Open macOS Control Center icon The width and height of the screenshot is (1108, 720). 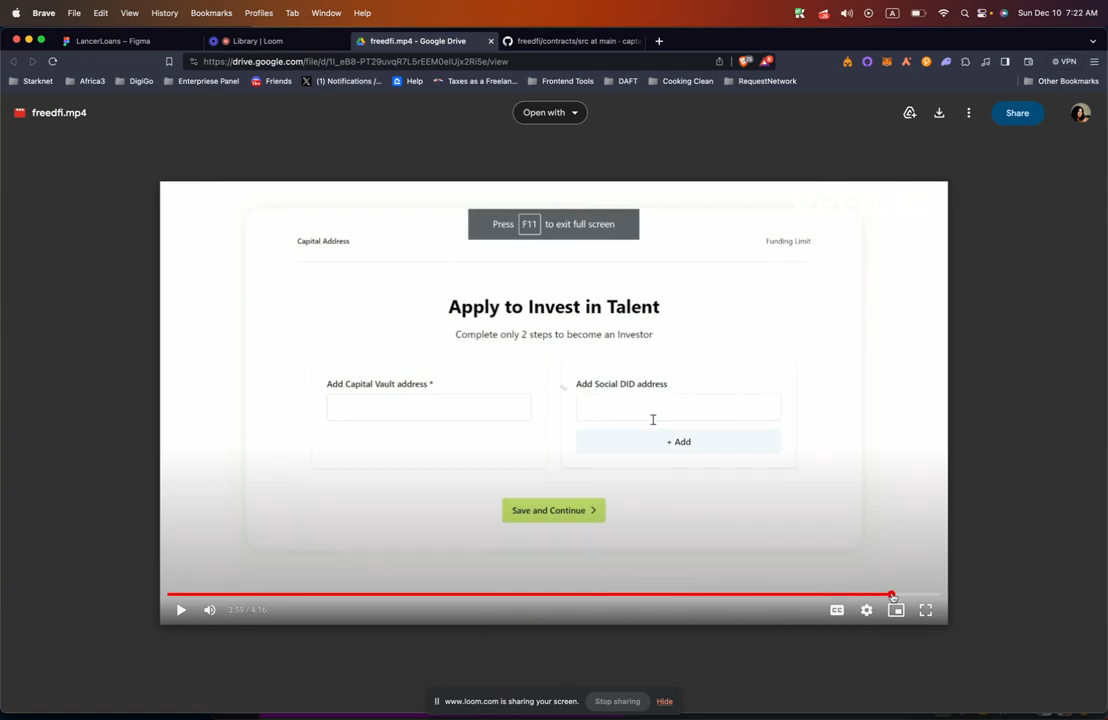[982, 13]
